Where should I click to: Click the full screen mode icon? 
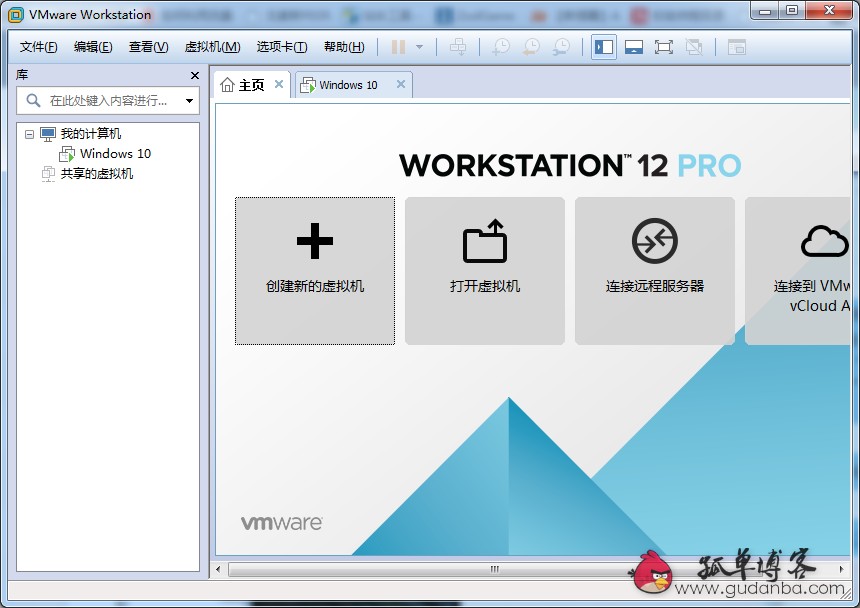point(664,47)
